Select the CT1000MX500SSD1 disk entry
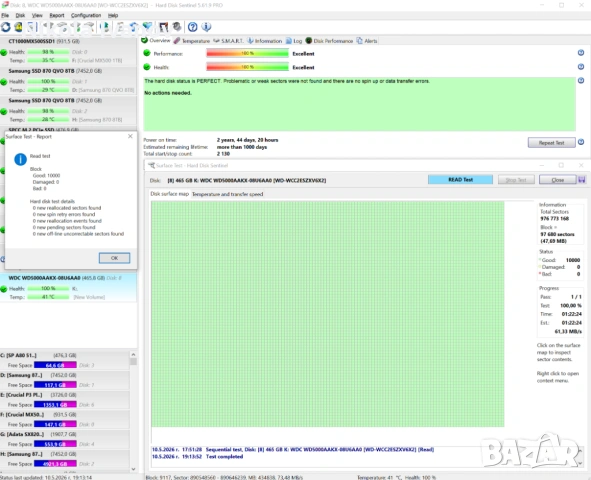This screenshot has width=591, height=480. coord(68,51)
